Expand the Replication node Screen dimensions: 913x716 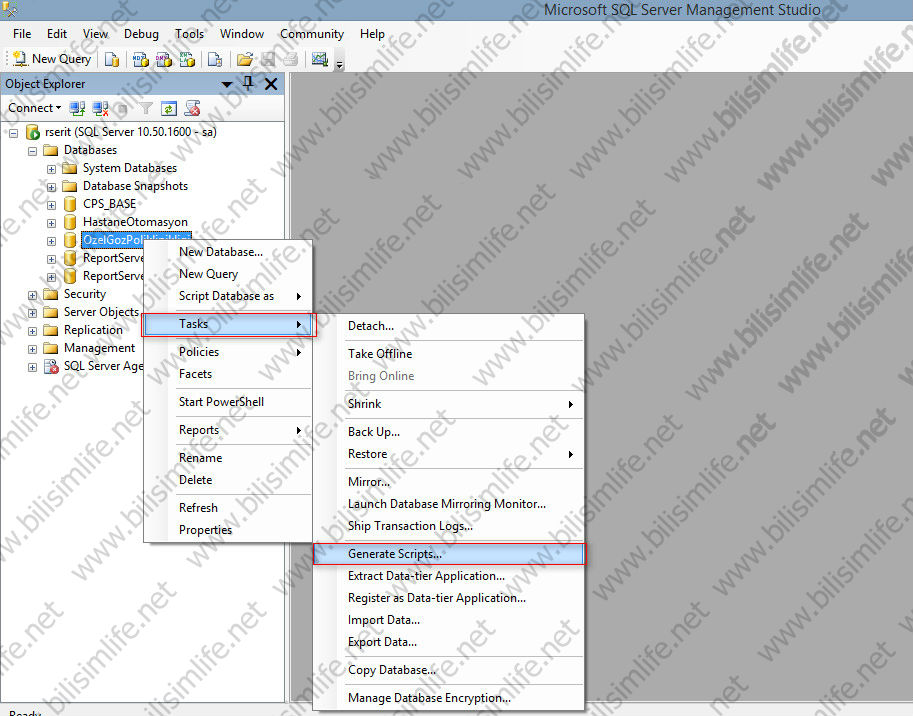pos(33,331)
